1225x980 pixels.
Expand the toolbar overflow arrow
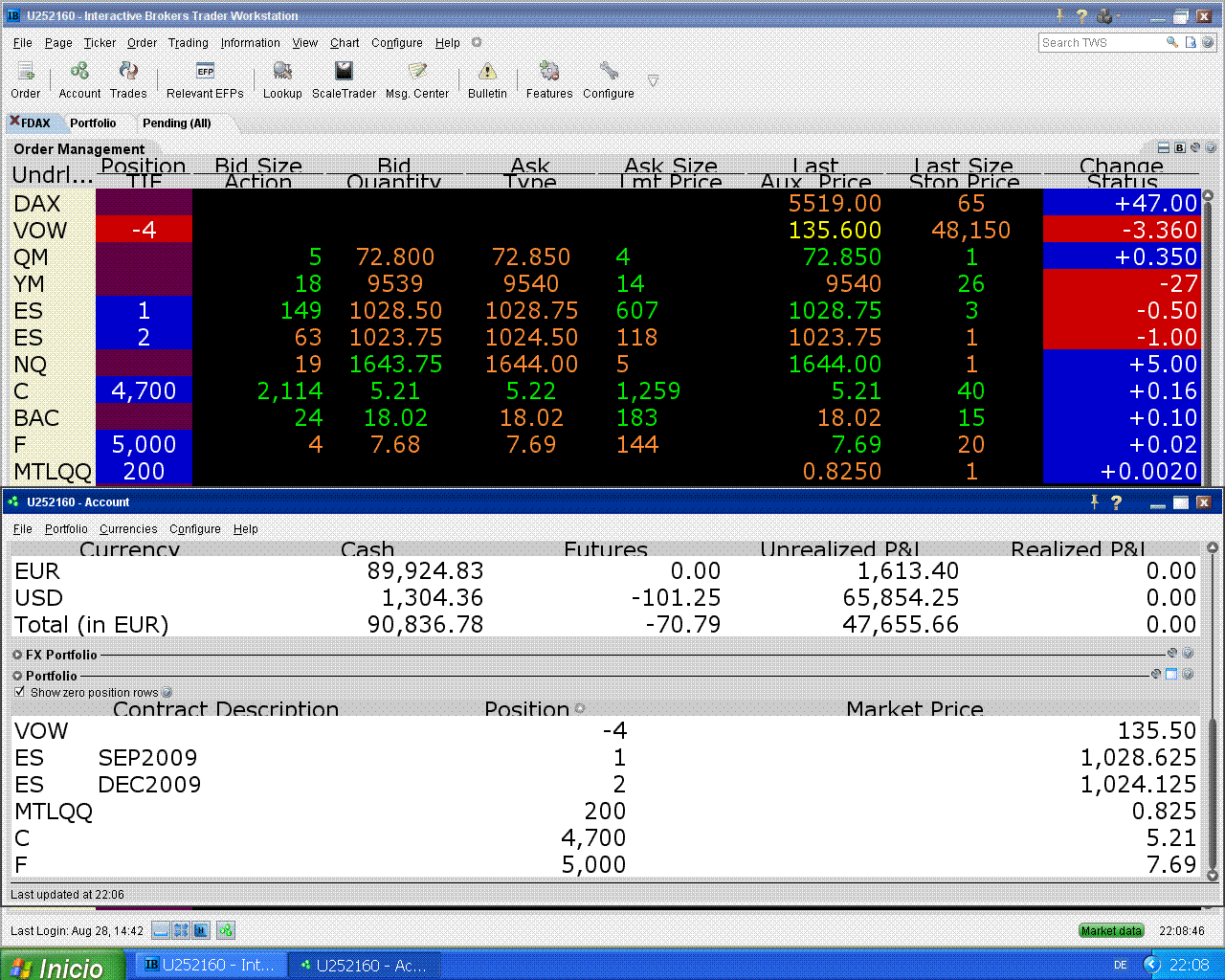point(653,81)
